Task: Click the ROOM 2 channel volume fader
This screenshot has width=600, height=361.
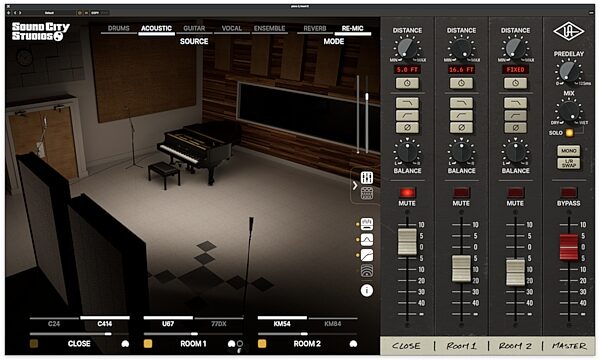Action: pos(515,272)
